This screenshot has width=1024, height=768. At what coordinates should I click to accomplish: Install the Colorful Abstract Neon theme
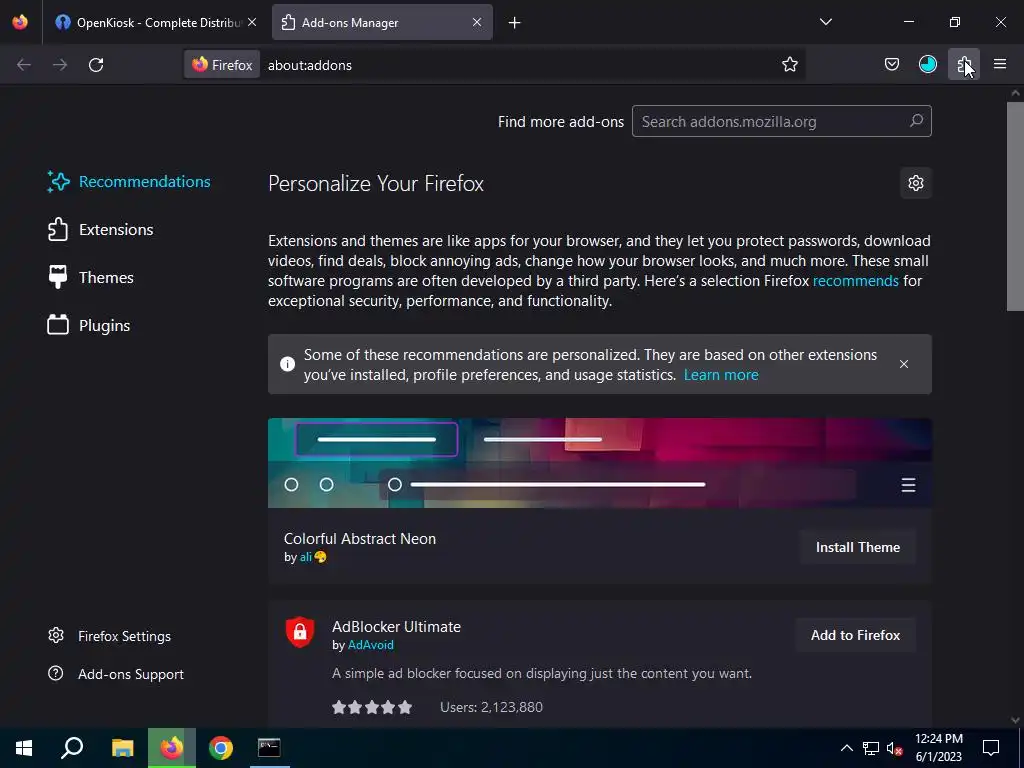[857, 547]
